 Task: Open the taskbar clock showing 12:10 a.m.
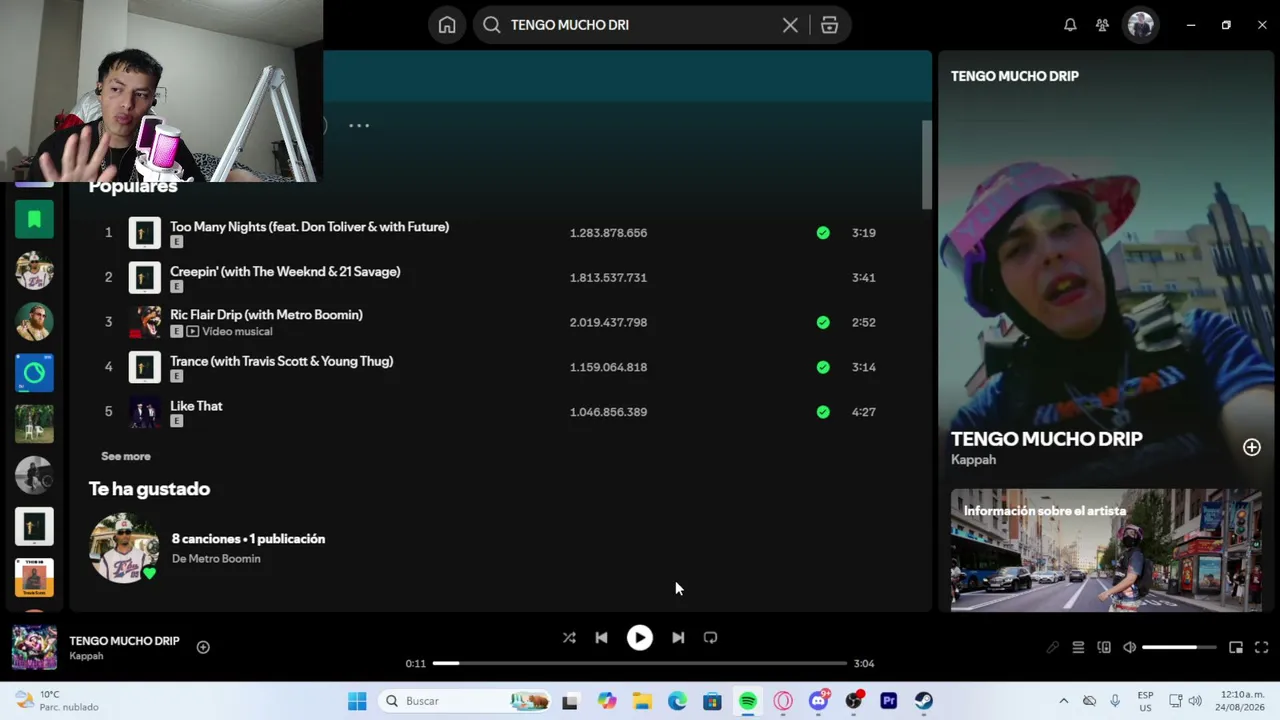point(1241,701)
